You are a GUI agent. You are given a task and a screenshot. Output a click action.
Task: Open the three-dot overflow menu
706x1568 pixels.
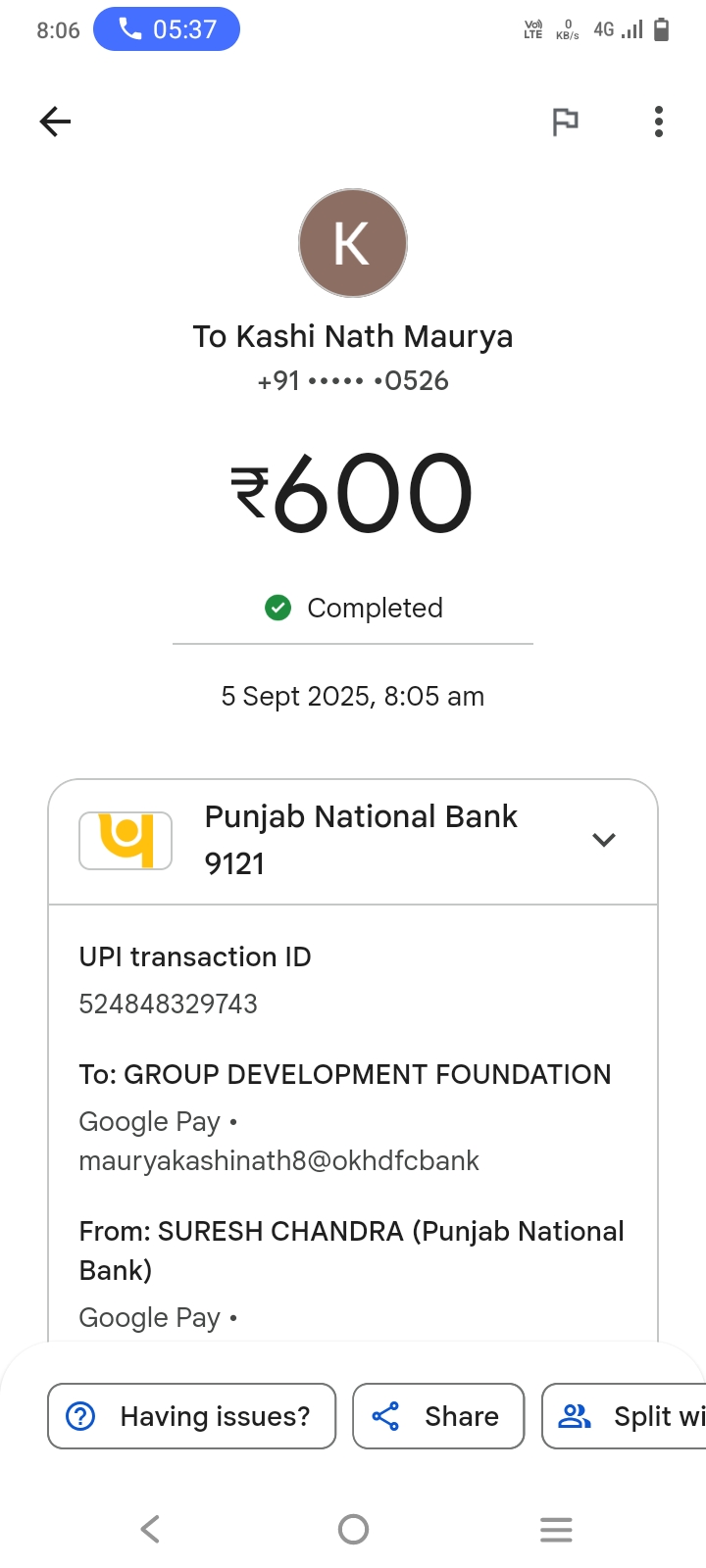(659, 122)
